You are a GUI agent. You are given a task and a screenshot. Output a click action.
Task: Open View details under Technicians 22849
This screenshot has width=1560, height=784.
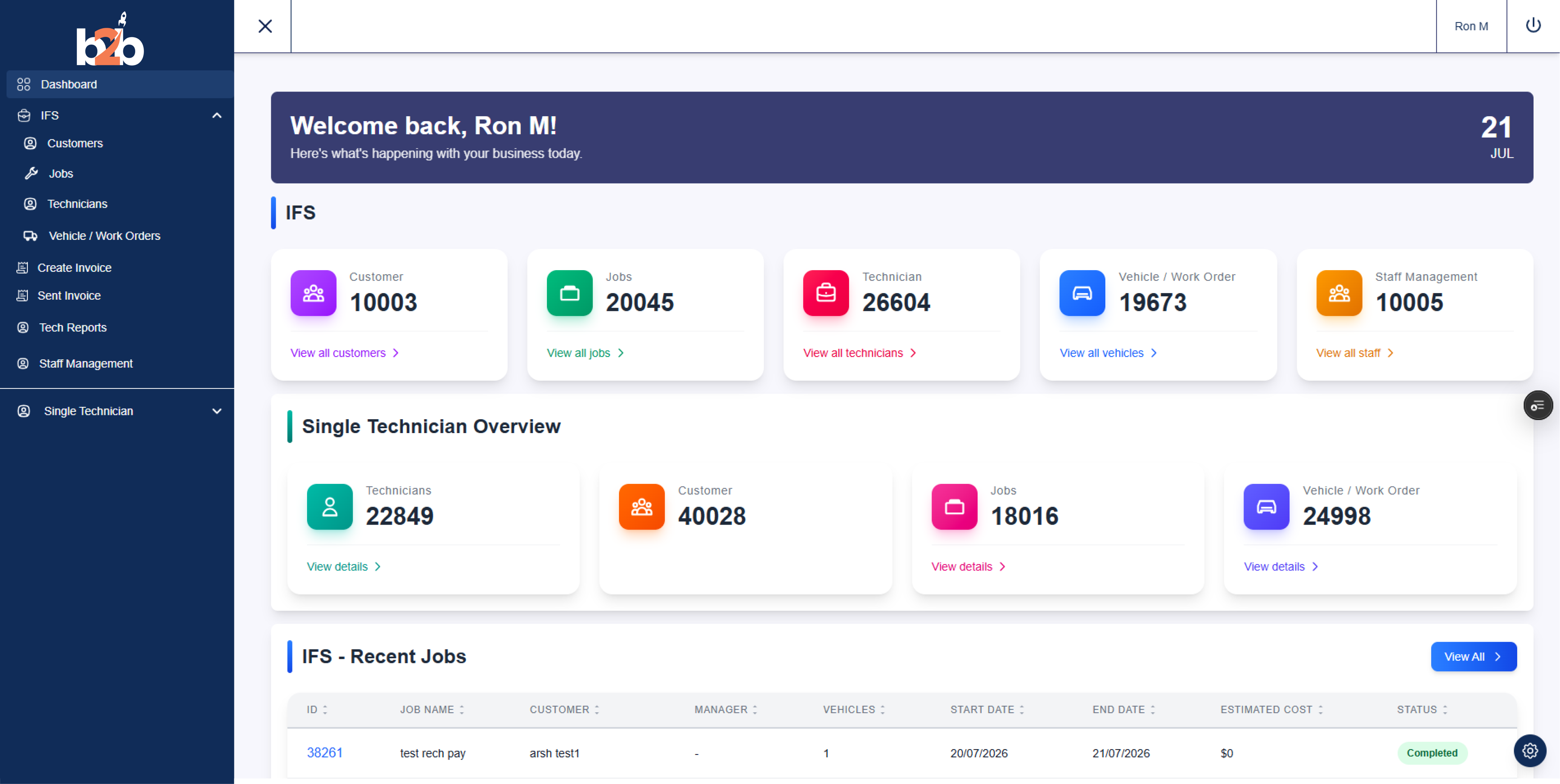[344, 566]
